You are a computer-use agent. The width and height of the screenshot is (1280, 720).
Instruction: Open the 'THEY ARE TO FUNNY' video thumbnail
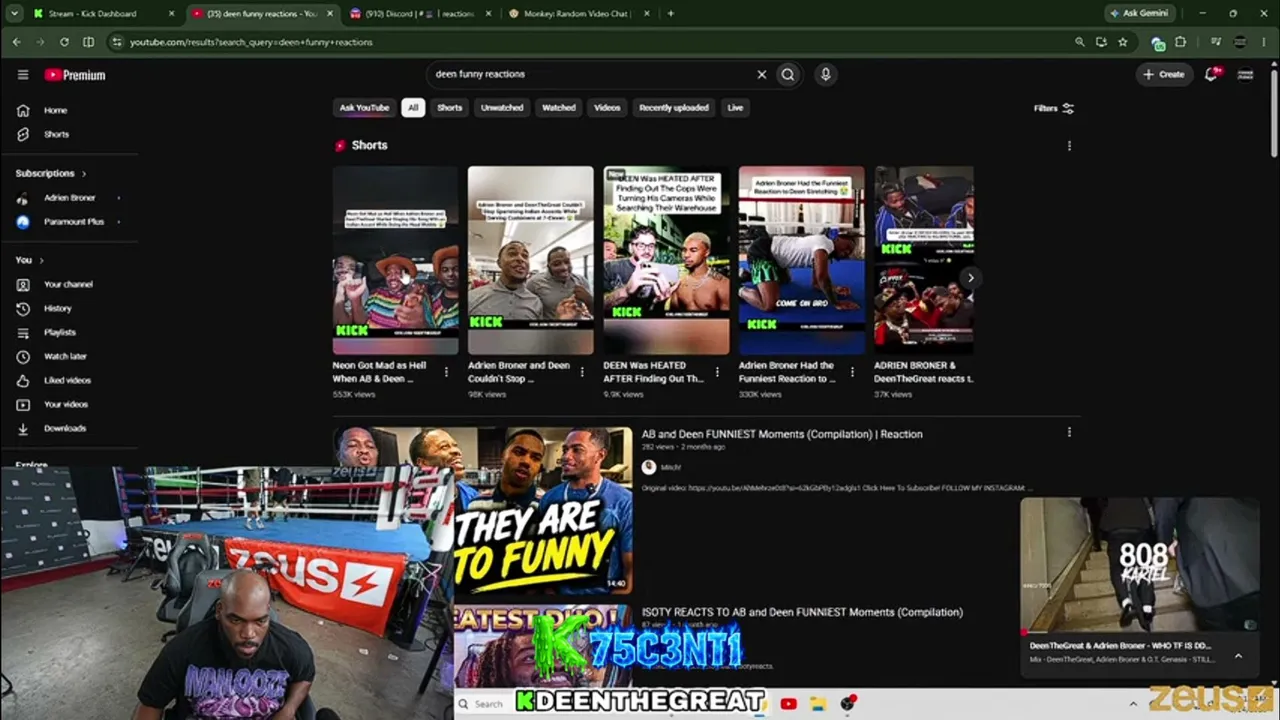pyautogui.click(x=484, y=510)
